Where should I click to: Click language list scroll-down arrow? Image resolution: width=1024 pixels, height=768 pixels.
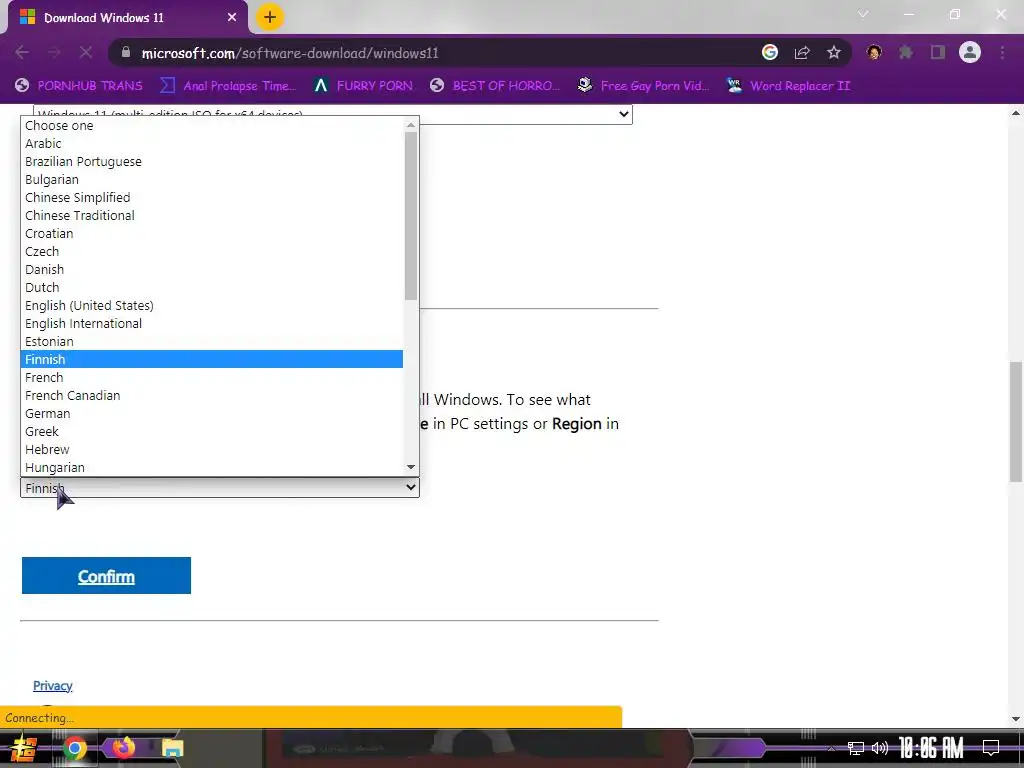click(x=411, y=467)
